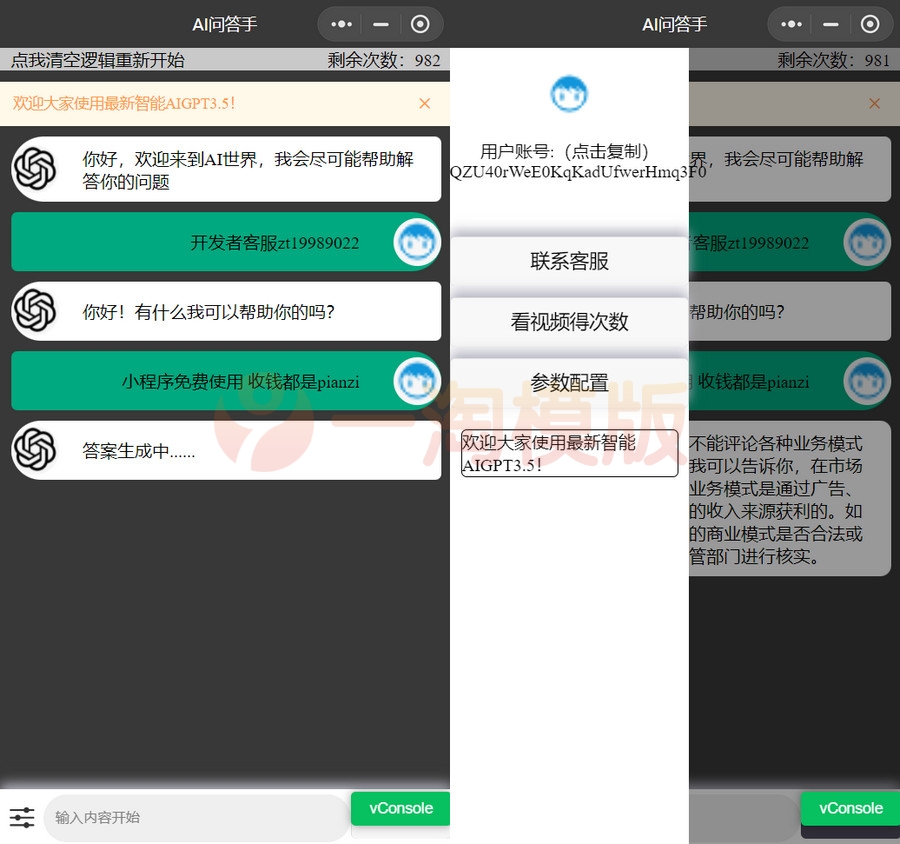The width and height of the screenshot is (900, 844).
Task: Click the 用户账号: (点击复制) label
Action: [564, 152]
